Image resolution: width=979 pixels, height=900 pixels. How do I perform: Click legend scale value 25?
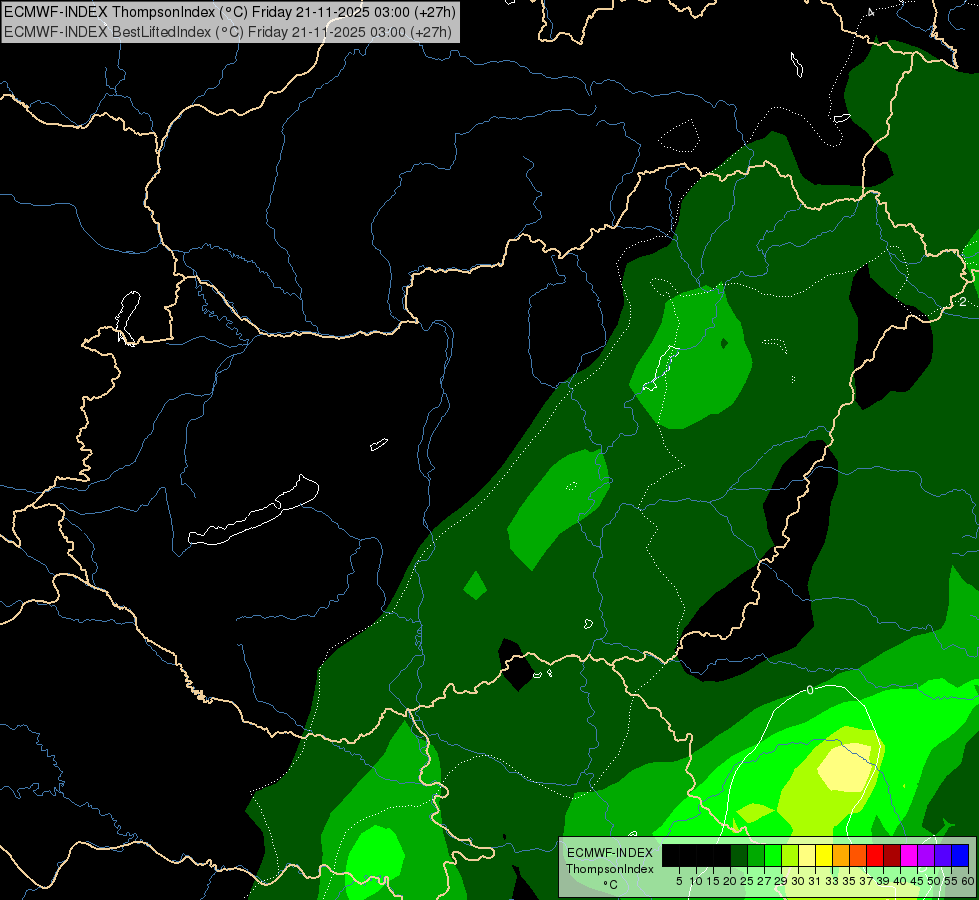[x=747, y=881]
